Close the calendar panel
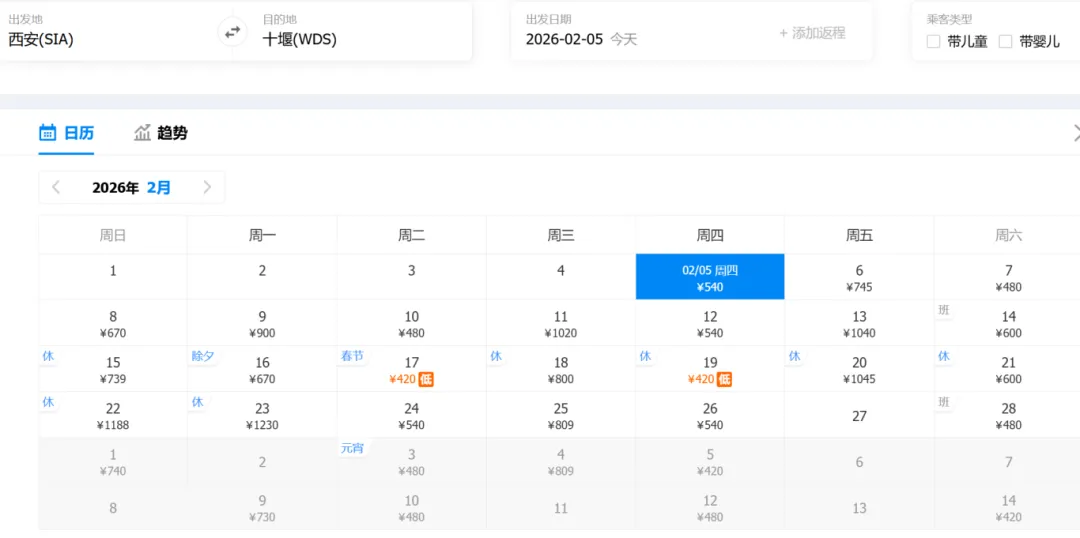 [1076, 133]
